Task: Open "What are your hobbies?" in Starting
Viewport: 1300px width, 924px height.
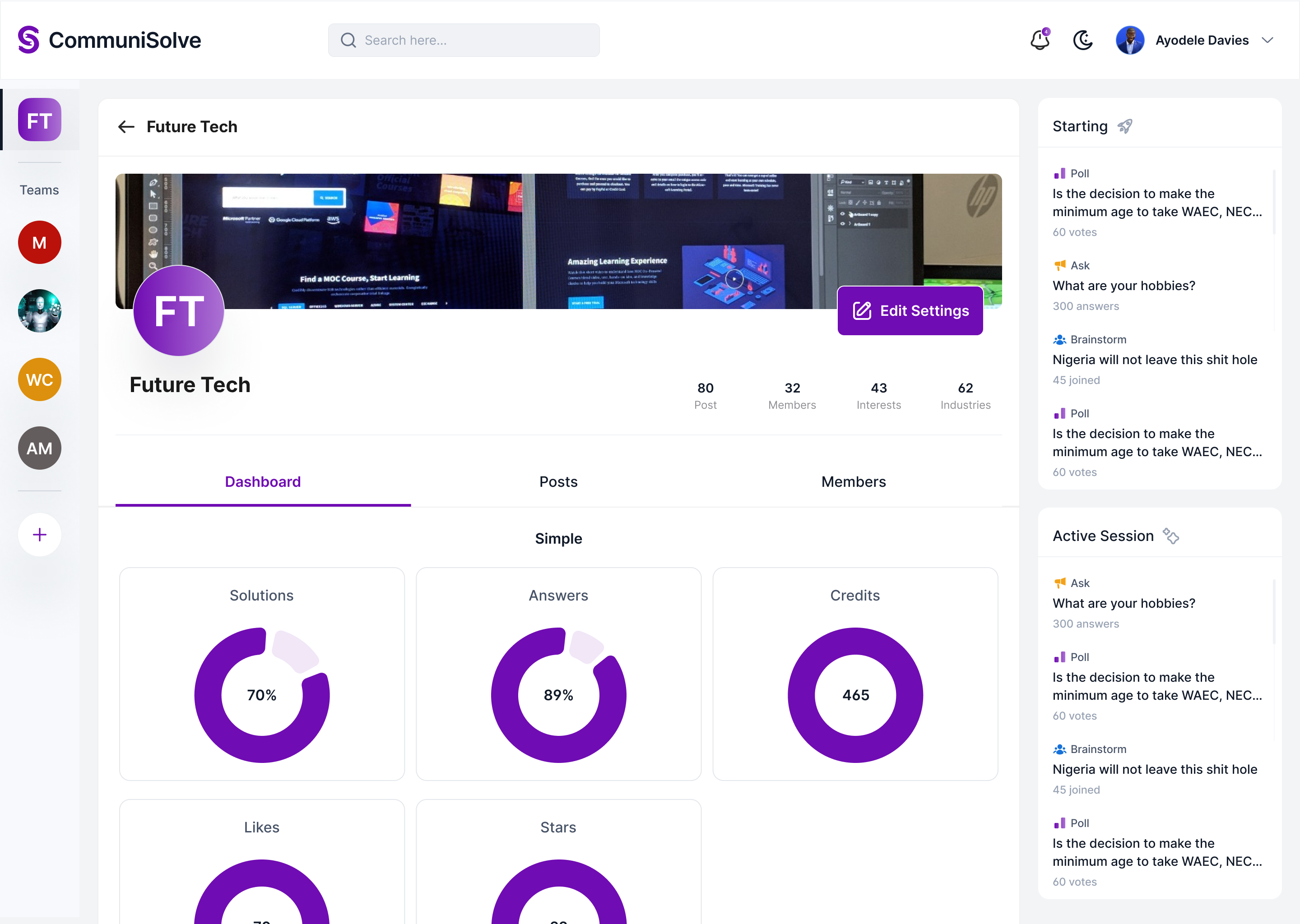Action: point(1124,286)
